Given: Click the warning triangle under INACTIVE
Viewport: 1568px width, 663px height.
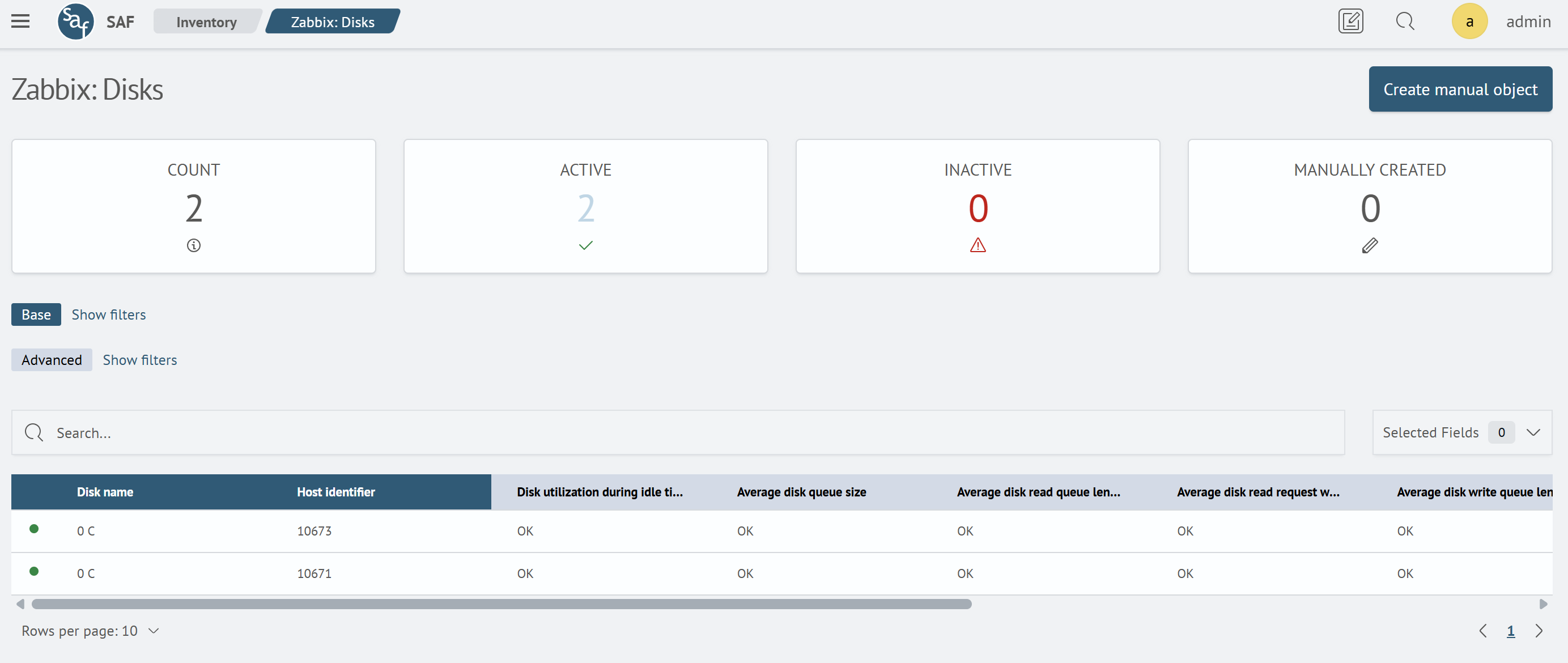Looking at the screenshot, I should pos(978,245).
